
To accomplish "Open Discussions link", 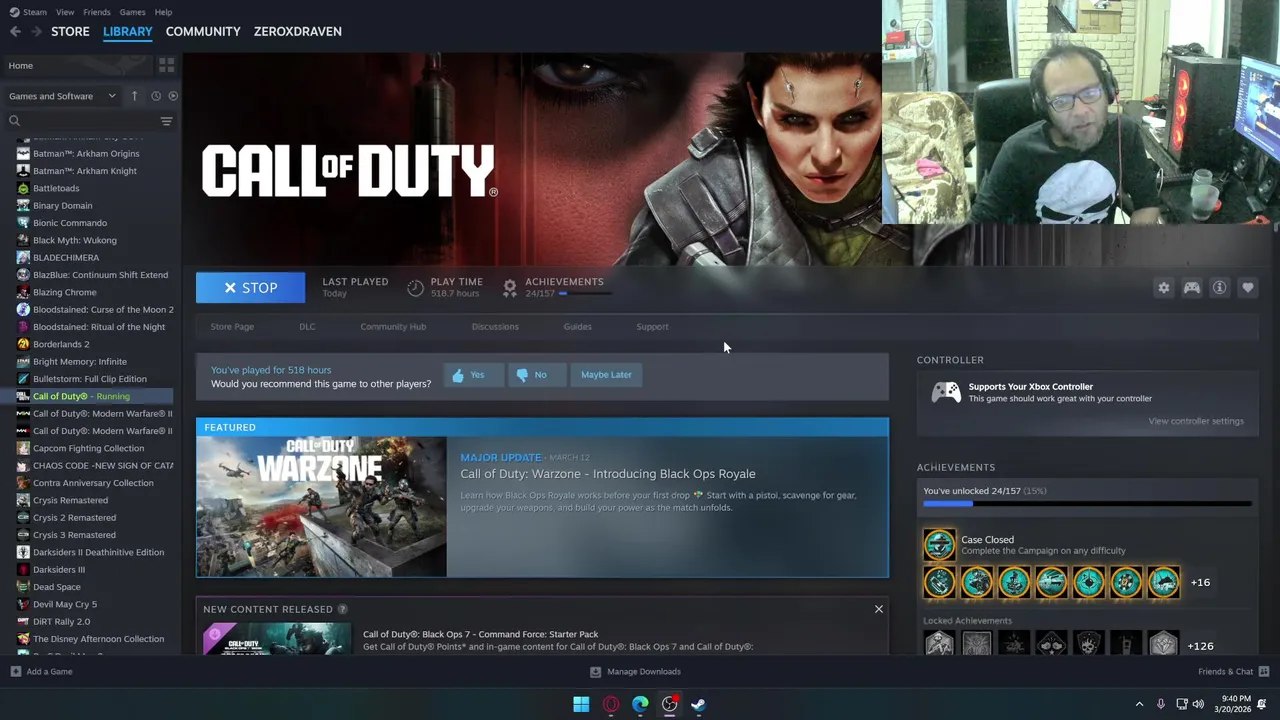I will pyautogui.click(x=495, y=327).
